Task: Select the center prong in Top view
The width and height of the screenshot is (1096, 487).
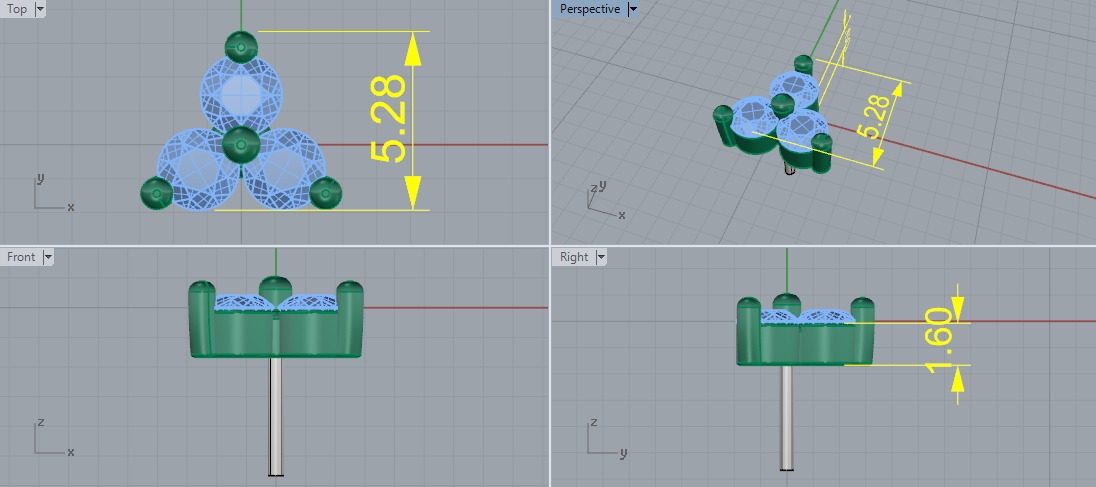Action: (241, 145)
